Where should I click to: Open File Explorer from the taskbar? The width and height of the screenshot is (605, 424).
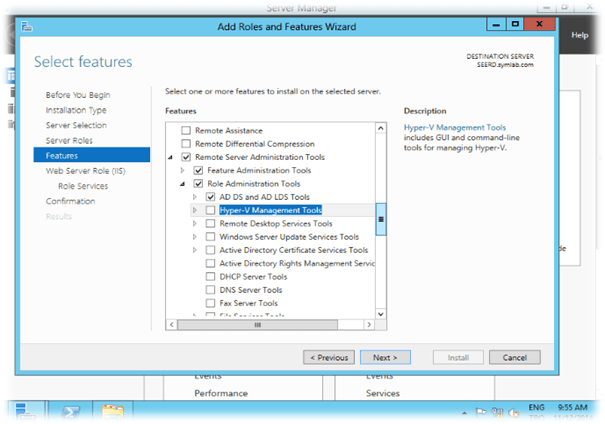coord(113,411)
